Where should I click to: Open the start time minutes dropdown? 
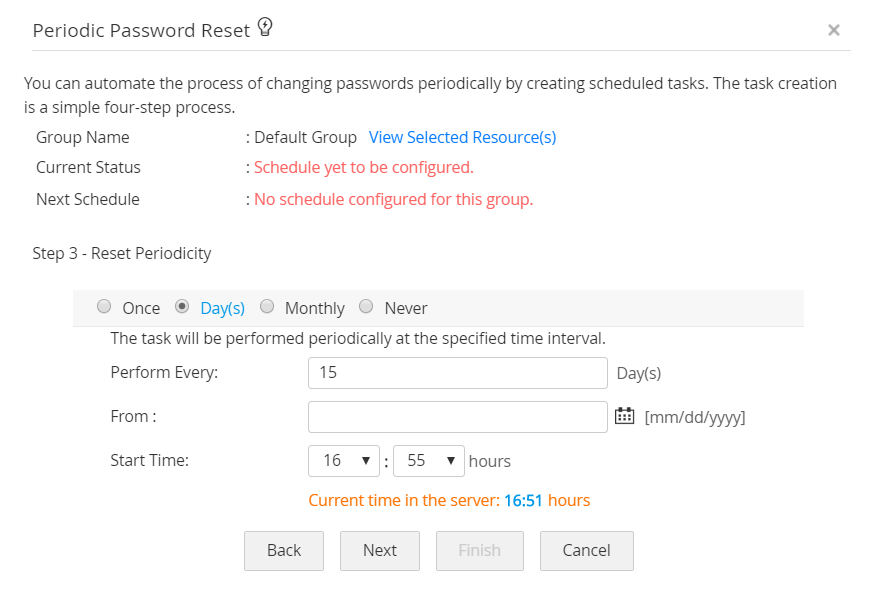tap(429, 461)
